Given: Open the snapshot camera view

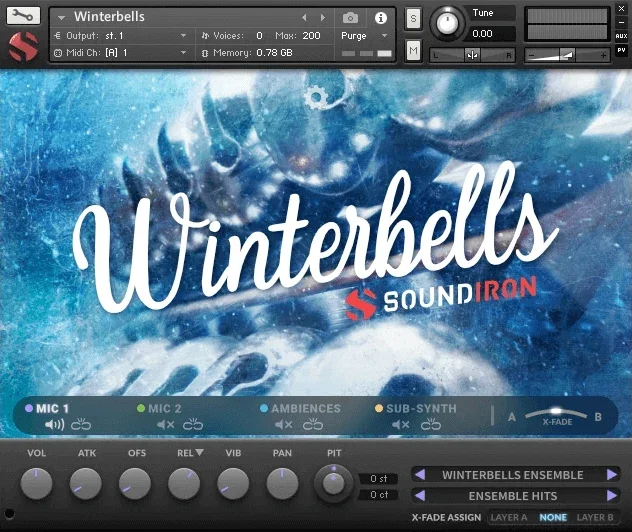Looking at the screenshot, I should tap(350, 18).
